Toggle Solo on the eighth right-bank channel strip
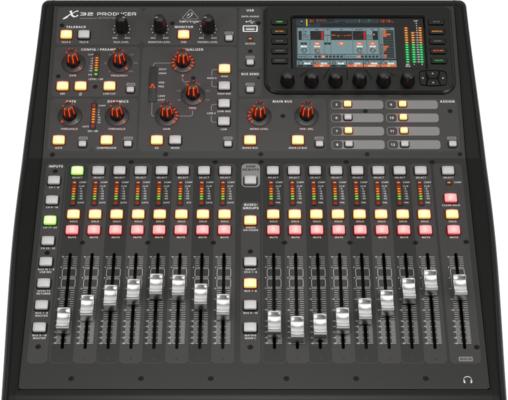Viewport: 508px width, 400px height. (424, 214)
